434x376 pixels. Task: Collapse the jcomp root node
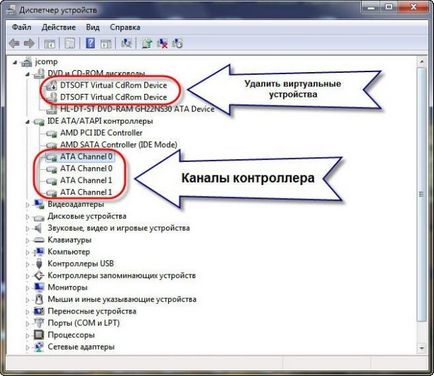tap(15, 62)
